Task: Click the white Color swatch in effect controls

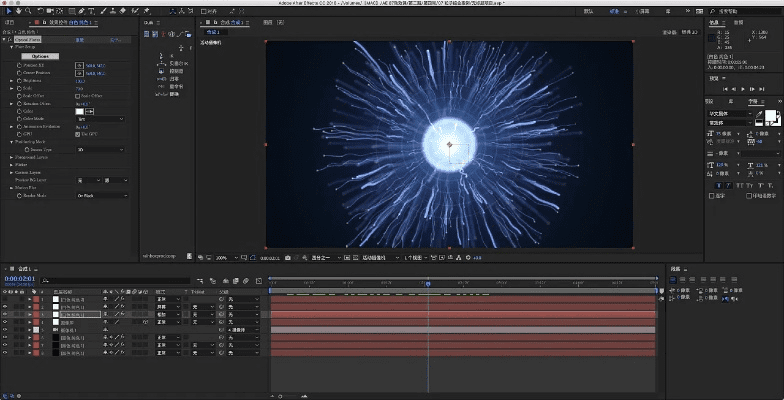Action: 80,111
